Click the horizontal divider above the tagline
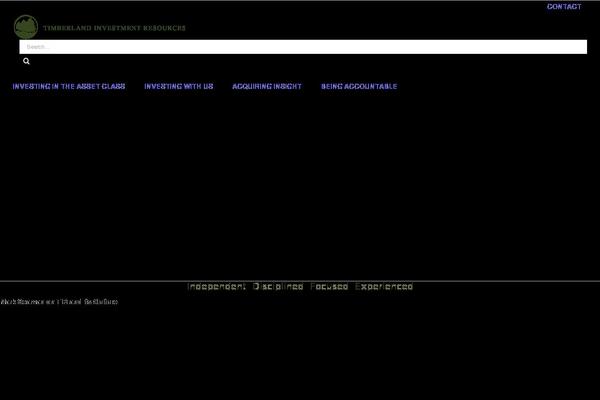600x400 pixels. (x=300, y=281)
